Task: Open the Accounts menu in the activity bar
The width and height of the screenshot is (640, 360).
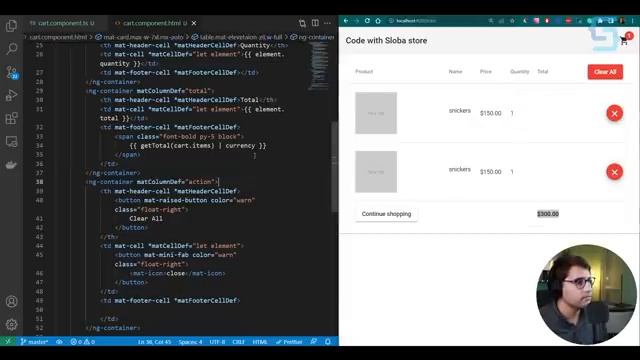Action: (11, 302)
